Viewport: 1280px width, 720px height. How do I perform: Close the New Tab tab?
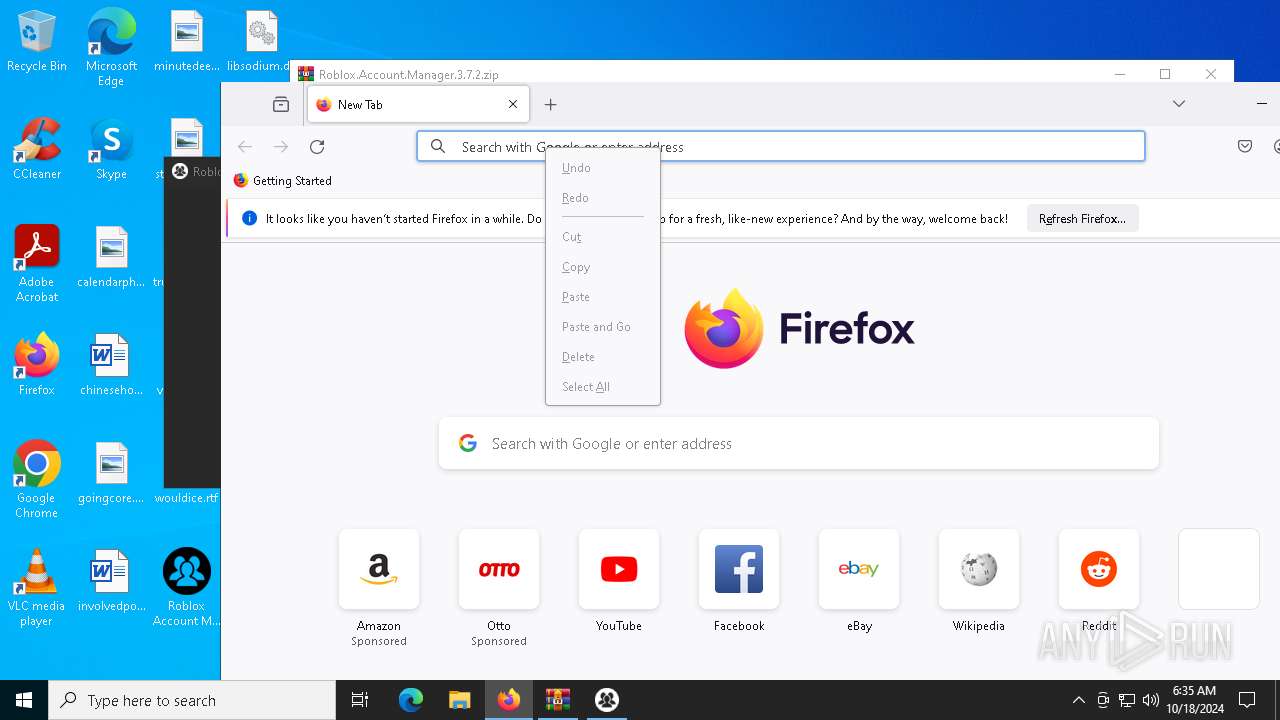513,104
